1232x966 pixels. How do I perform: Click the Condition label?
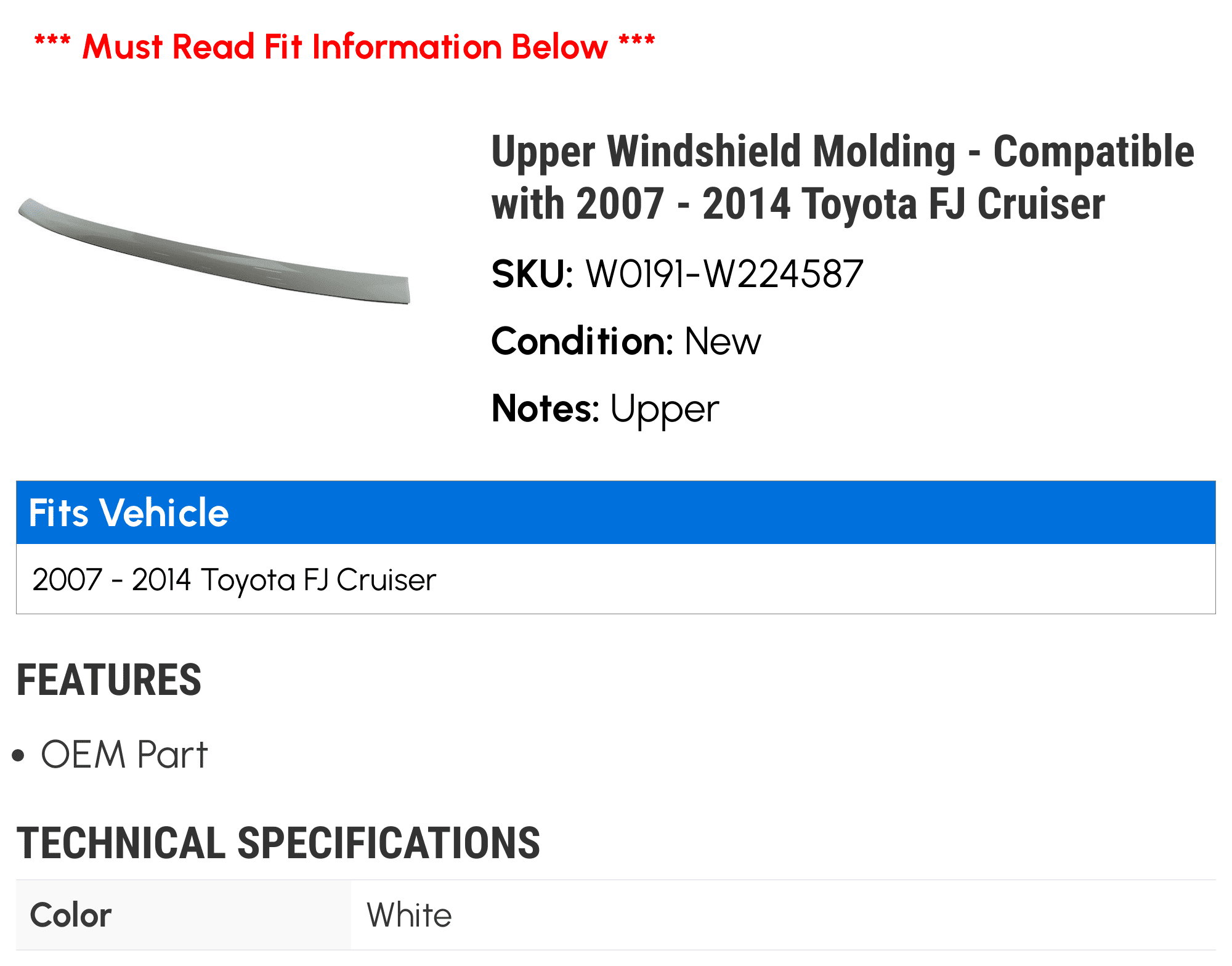[x=582, y=341]
